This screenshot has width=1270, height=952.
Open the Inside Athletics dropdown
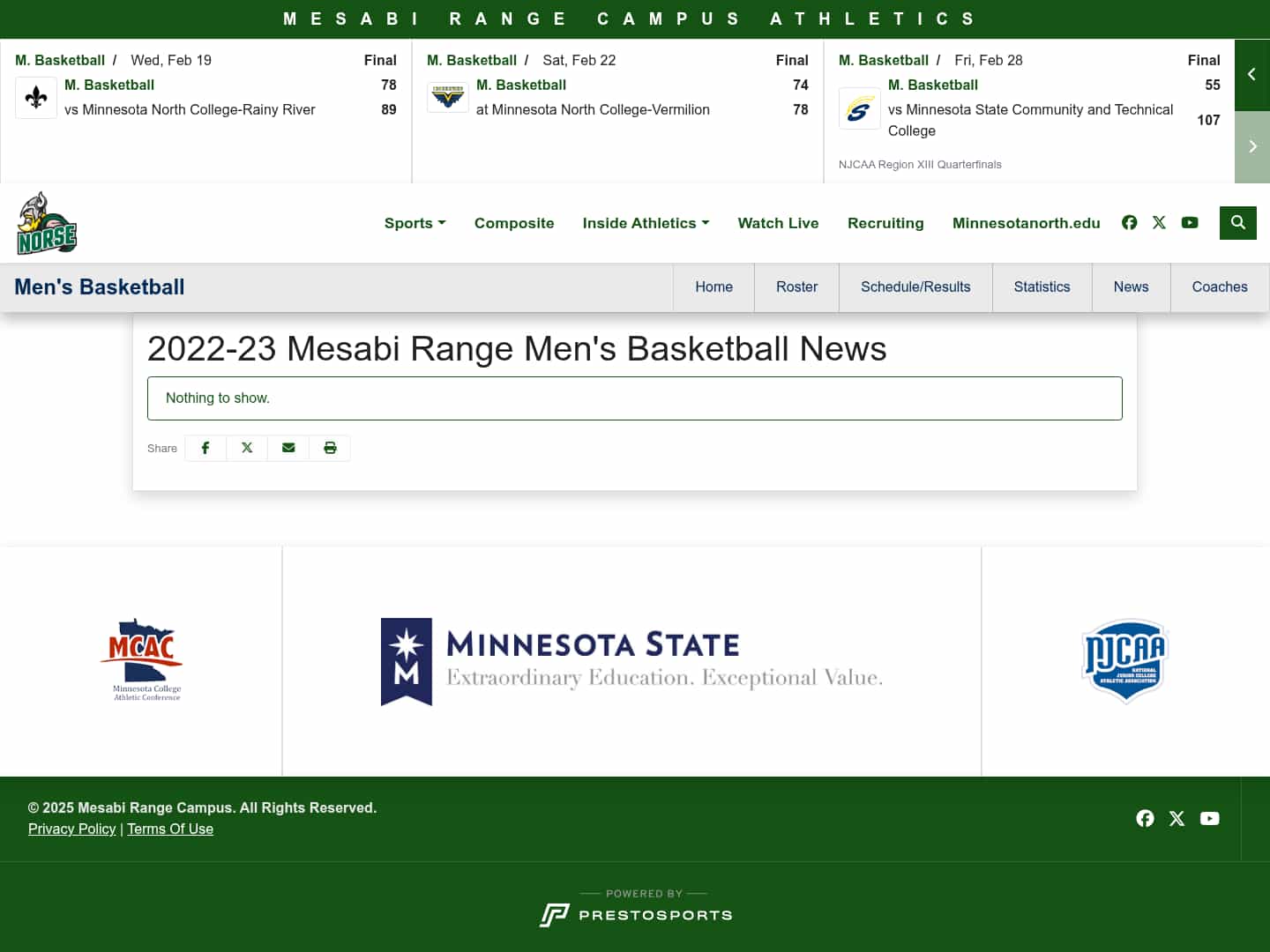pos(646,223)
